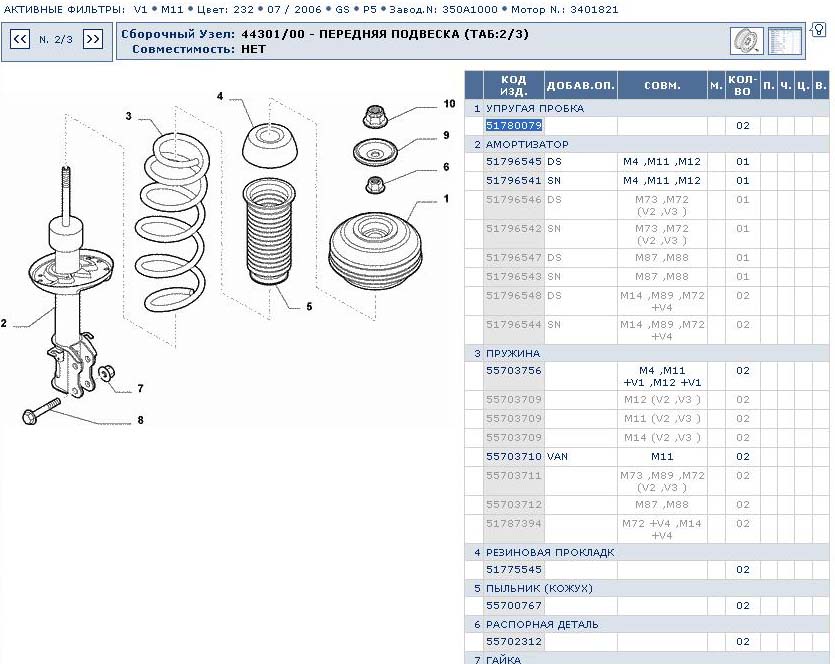Open part code 55703710 VAN

tap(514, 457)
